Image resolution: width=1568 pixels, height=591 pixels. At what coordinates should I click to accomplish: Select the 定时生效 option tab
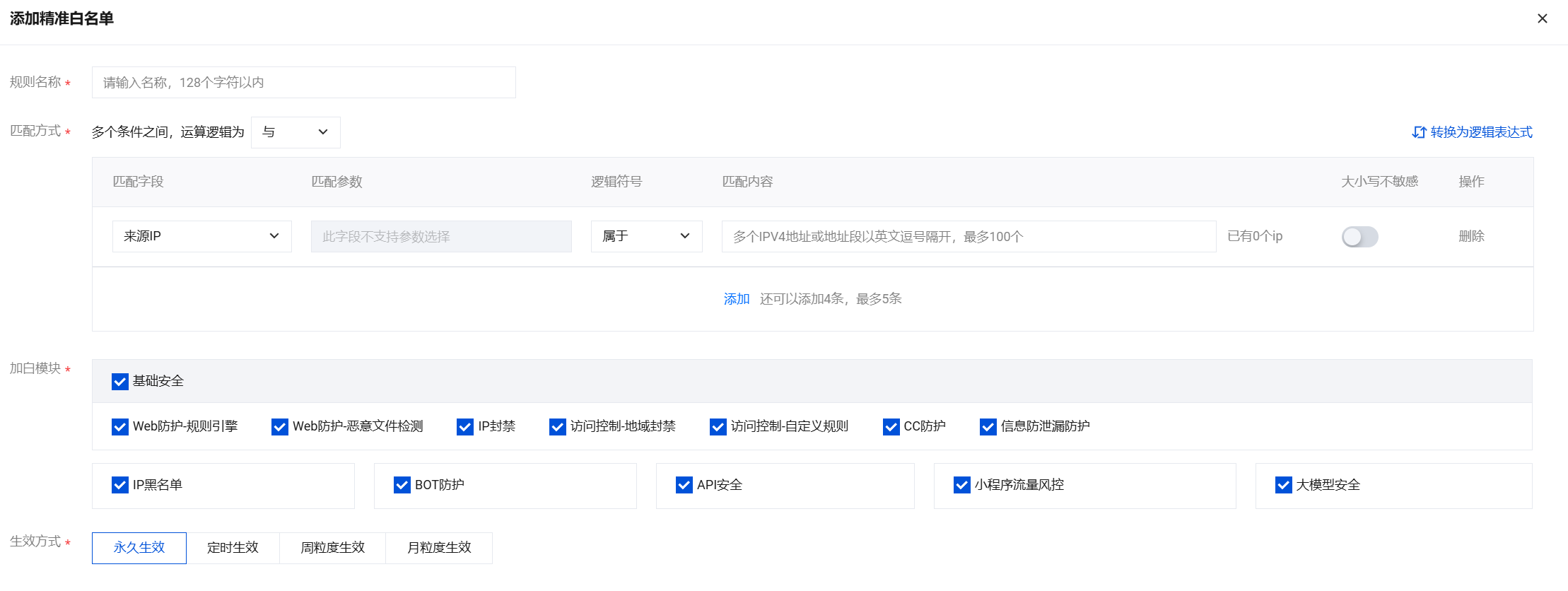click(233, 548)
